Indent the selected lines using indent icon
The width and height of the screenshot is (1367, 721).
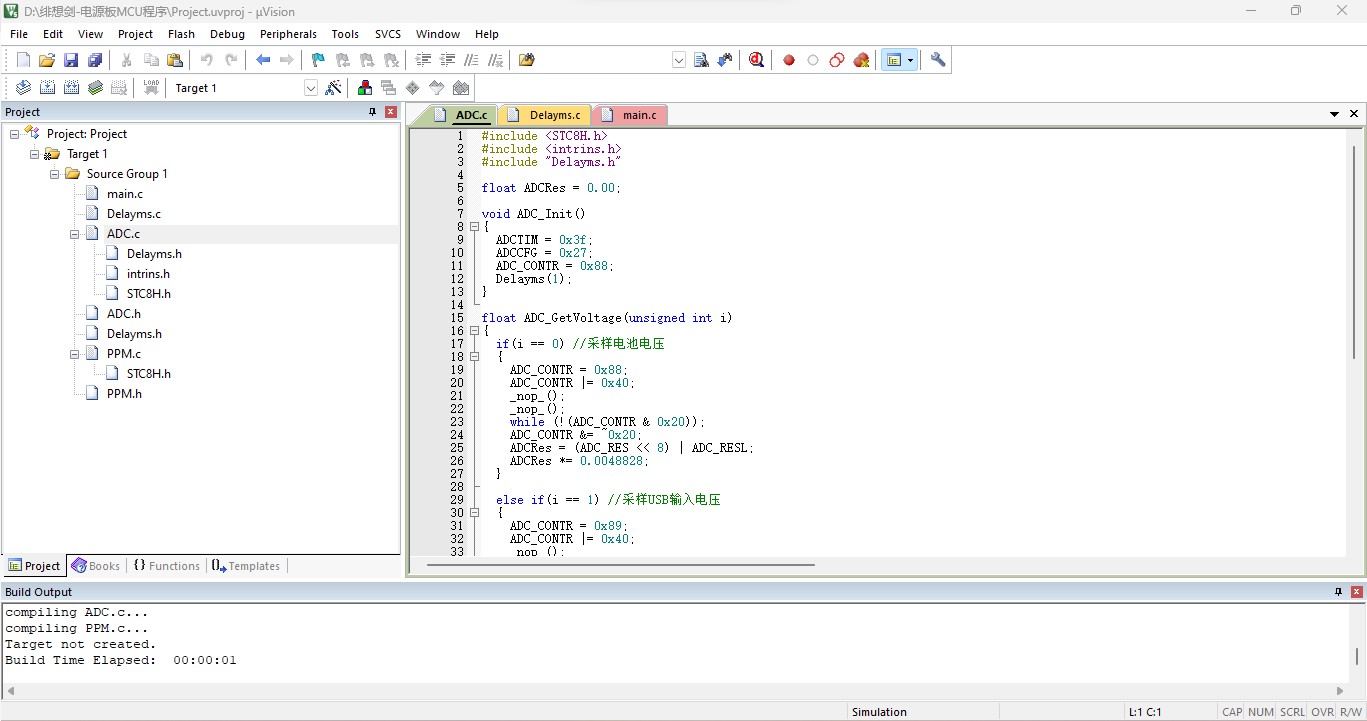point(423,60)
